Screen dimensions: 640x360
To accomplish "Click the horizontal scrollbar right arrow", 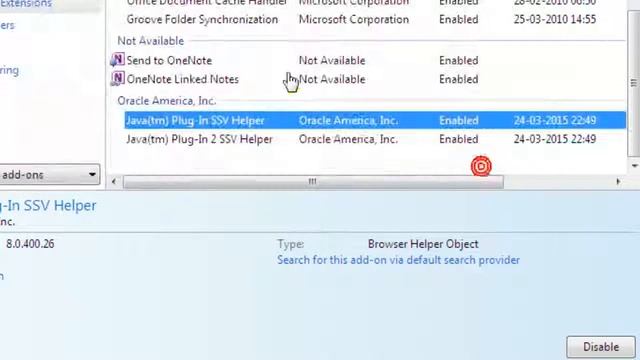I will tap(618, 182).
